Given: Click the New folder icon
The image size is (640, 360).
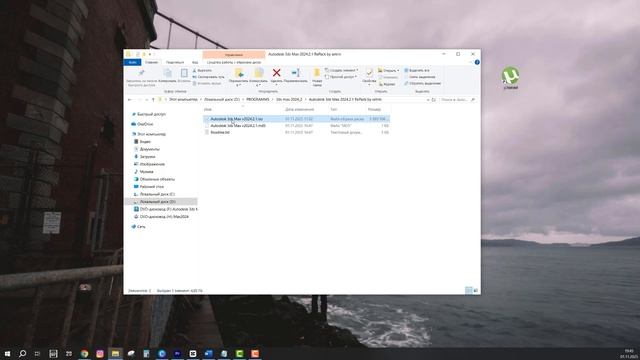Looking at the screenshot, I should [x=317, y=73].
